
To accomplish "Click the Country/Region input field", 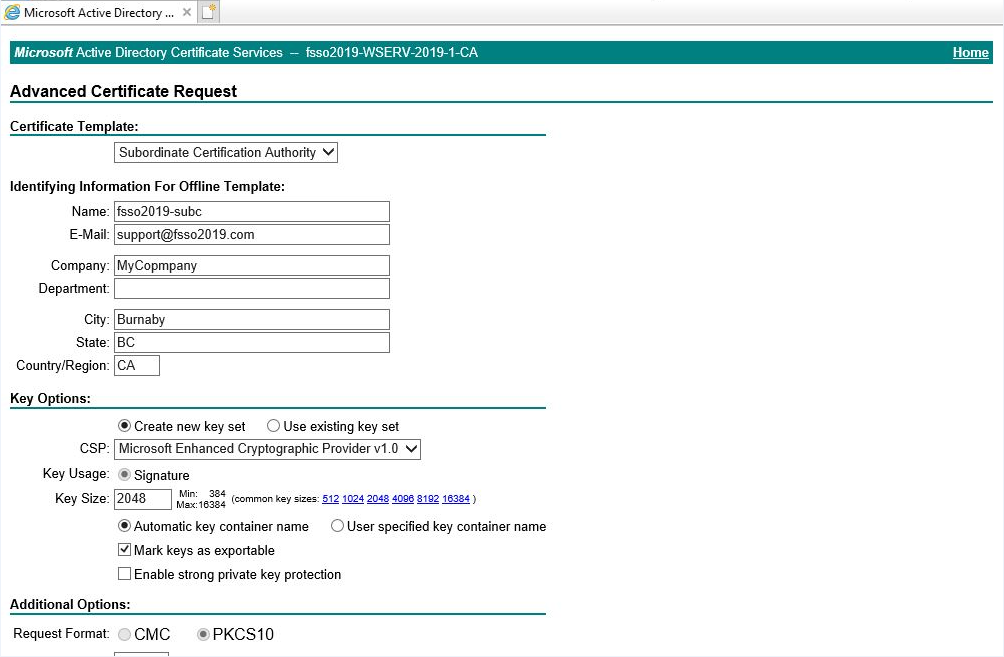I will [x=136, y=366].
